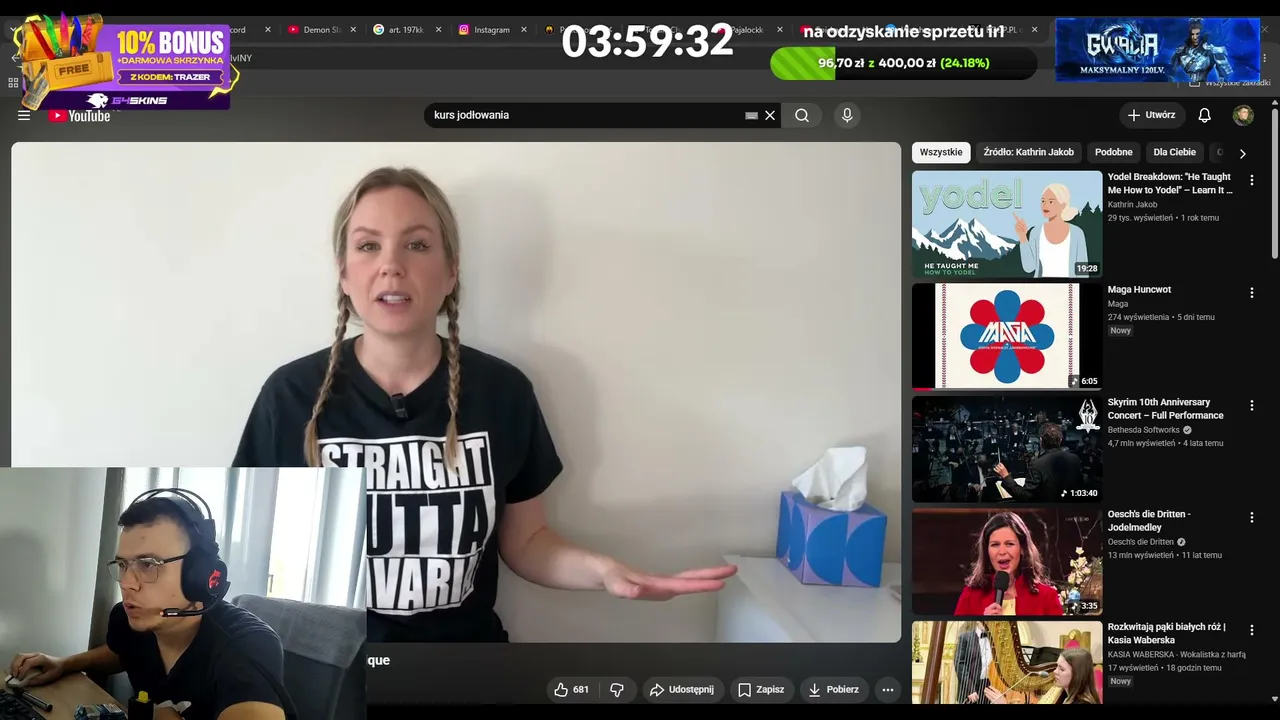Open the notifications bell
The height and width of the screenshot is (720, 1280).
[1205, 115]
